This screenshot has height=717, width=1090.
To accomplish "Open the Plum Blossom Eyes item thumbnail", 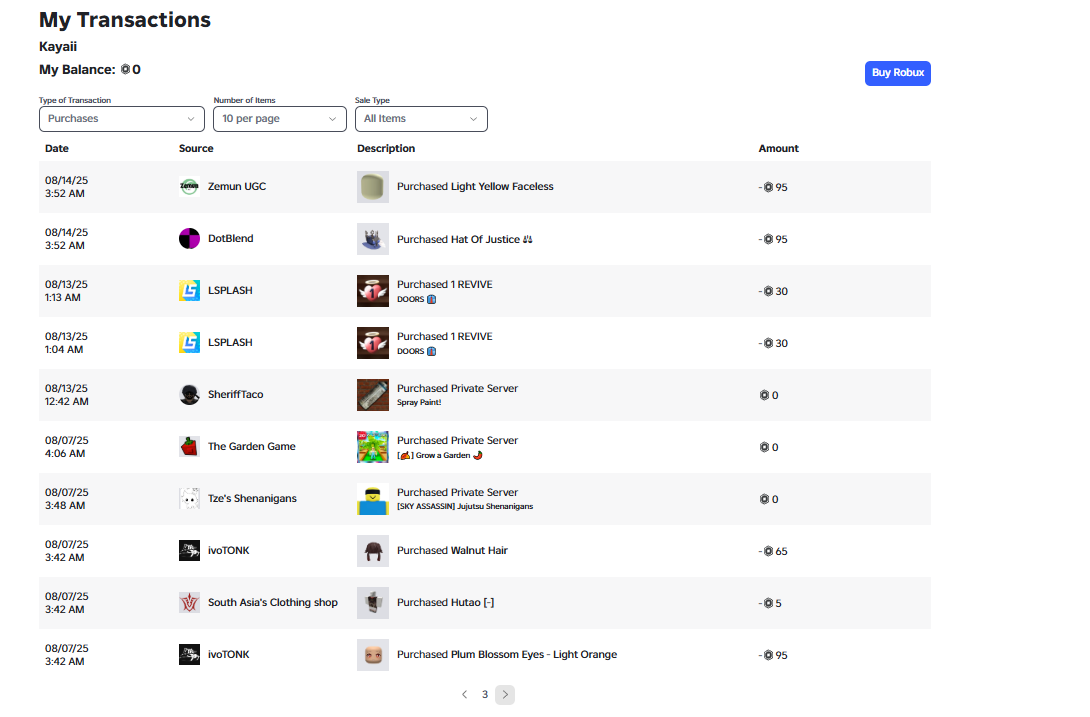I will click(x=373, y=655).
